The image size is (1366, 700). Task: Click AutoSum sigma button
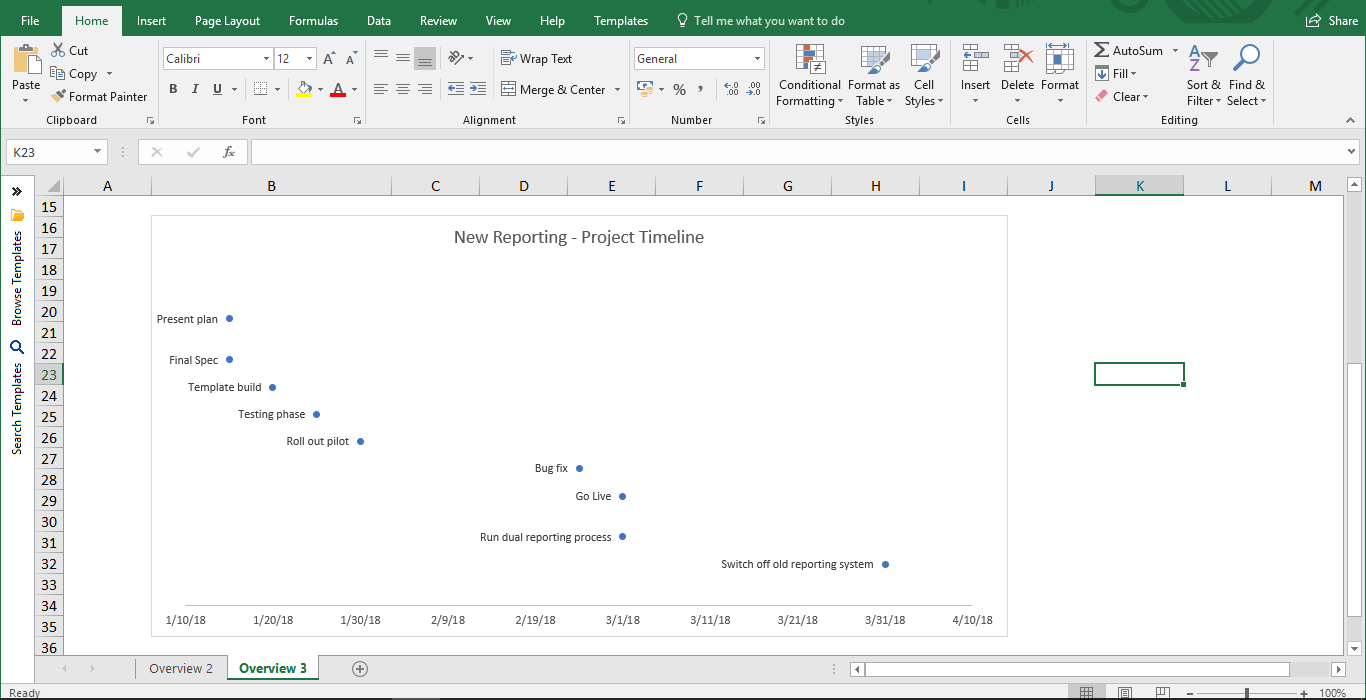pos(1130,50)
